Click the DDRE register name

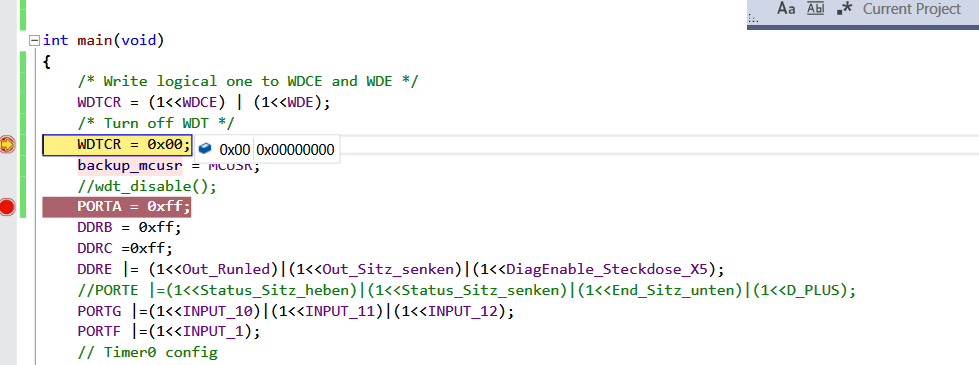coord(95,270)
